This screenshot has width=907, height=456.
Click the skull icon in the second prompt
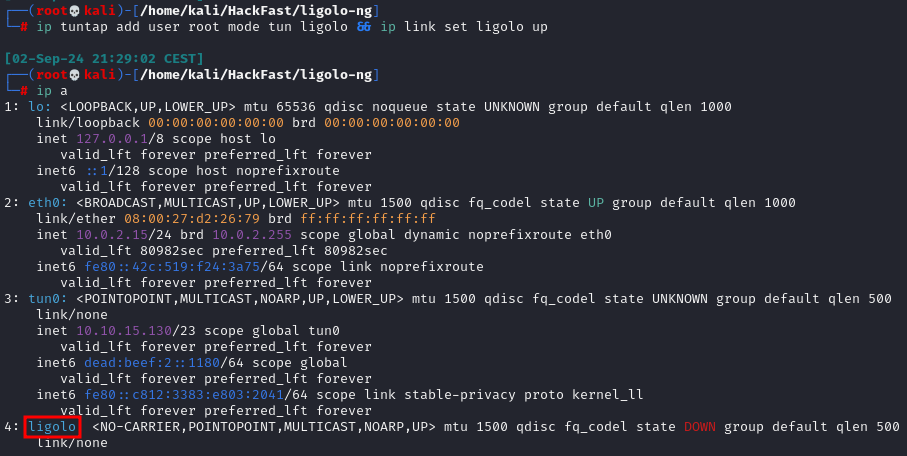click(75, 75)
